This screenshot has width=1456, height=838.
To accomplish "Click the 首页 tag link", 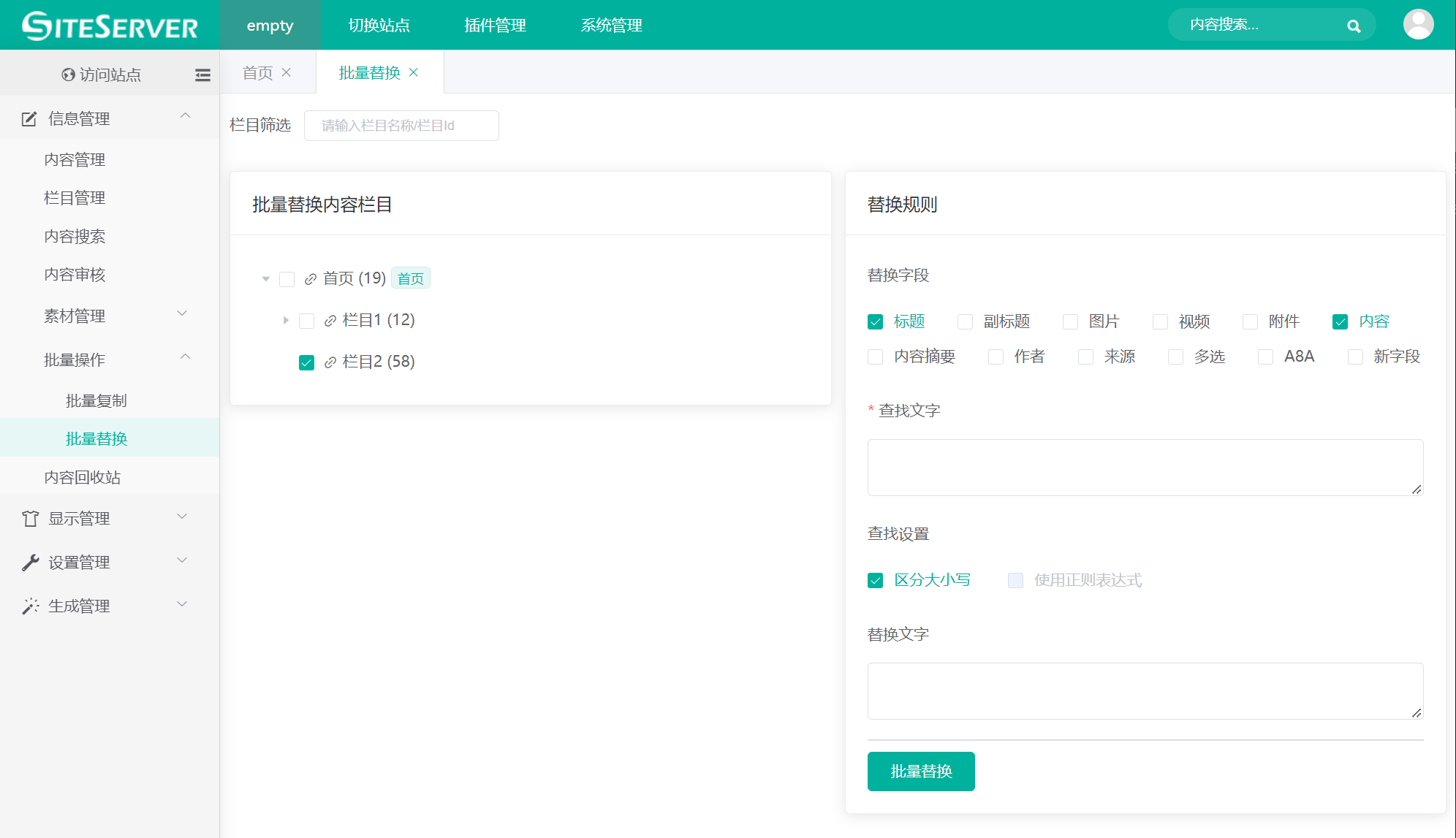I will [410, 279].
